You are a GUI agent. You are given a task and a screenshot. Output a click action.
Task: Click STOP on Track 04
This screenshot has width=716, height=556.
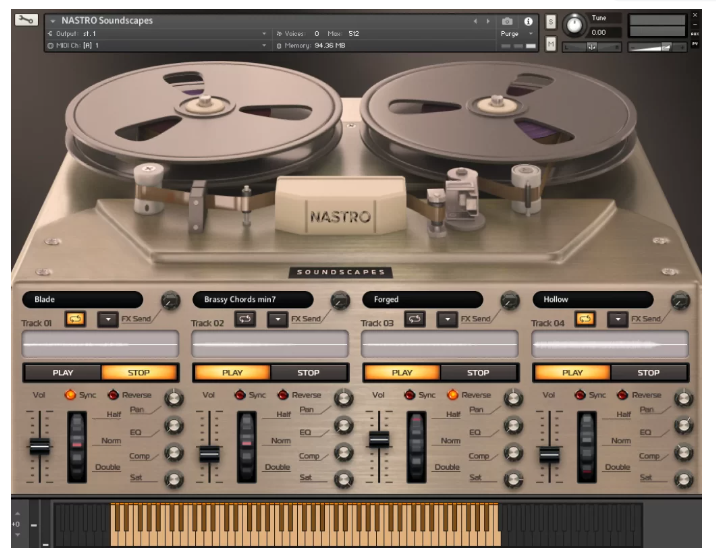(648, 373)
